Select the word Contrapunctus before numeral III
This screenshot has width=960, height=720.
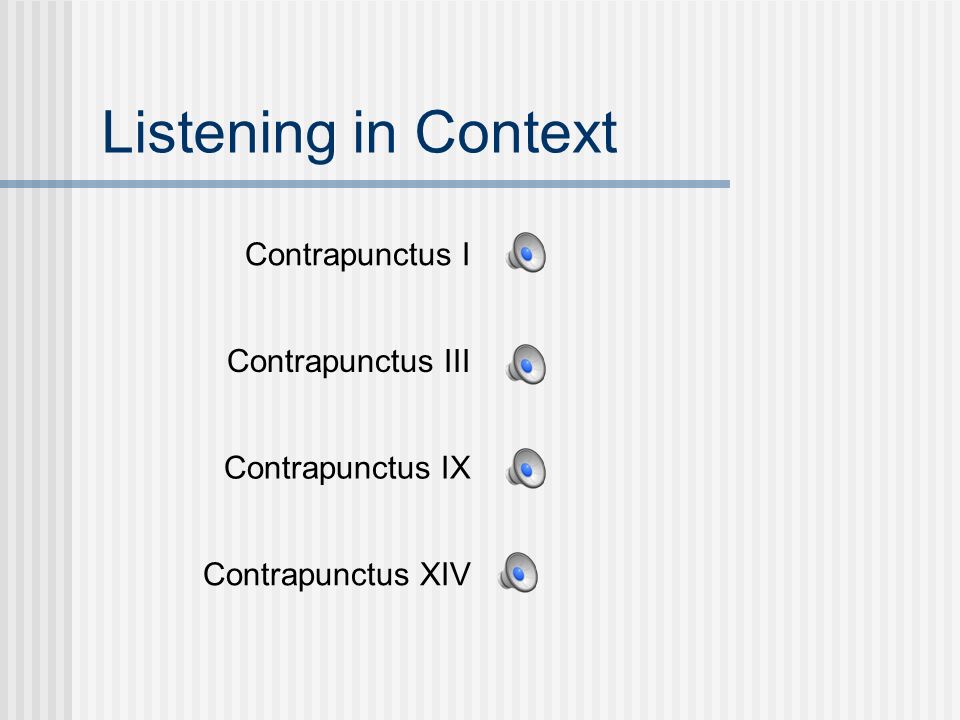click(x=330, y=361)
